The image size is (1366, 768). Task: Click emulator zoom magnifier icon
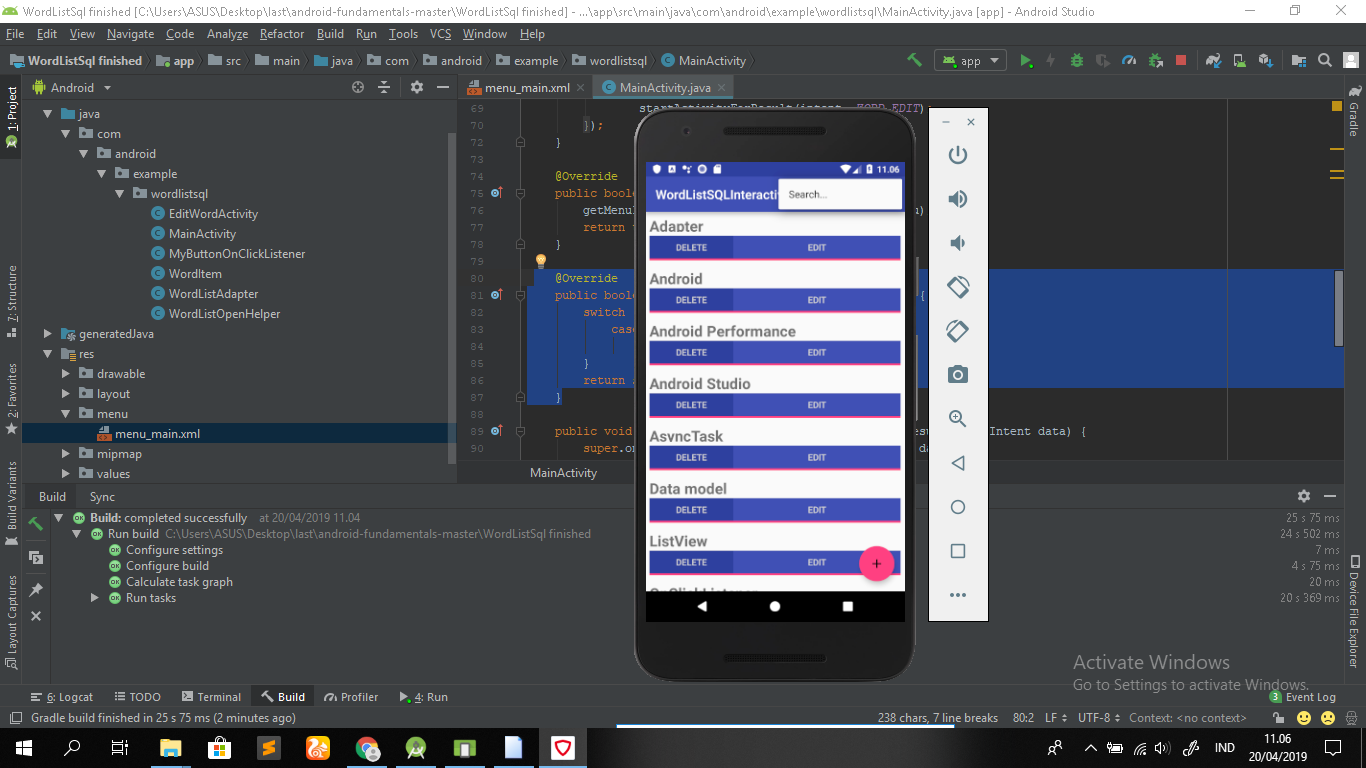[x=958, y=419]
